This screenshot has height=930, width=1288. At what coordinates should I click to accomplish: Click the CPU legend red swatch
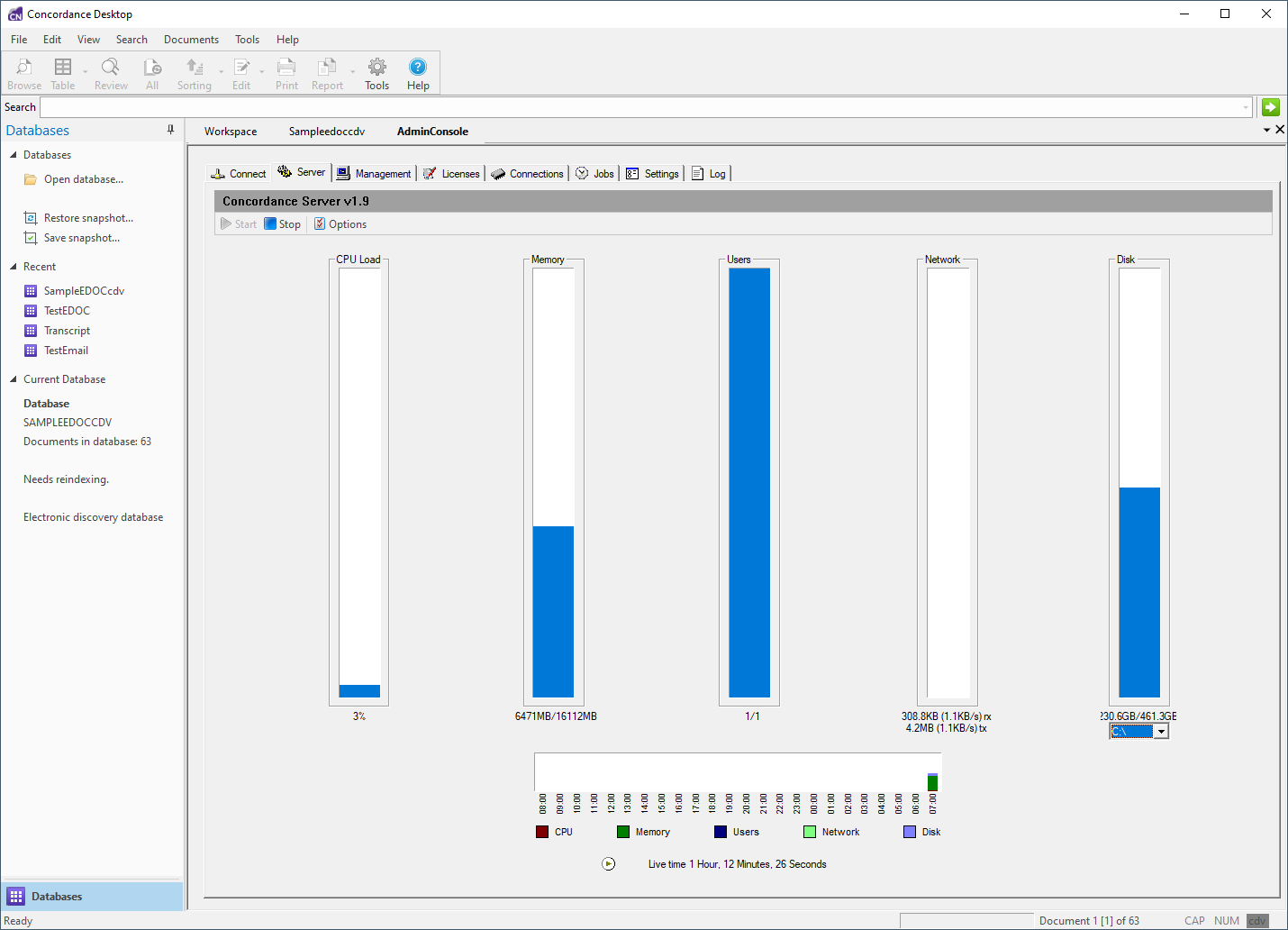click(x=542, y=832)
